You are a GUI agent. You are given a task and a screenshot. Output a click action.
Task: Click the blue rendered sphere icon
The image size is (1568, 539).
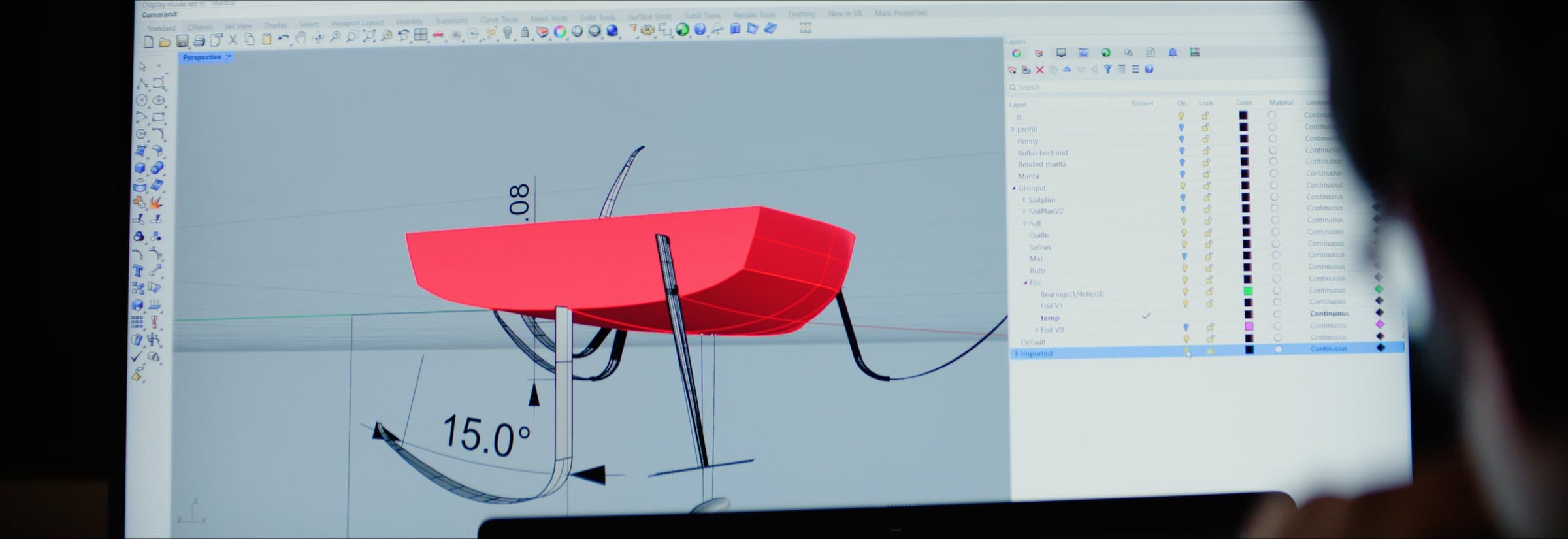click(612, 30)
